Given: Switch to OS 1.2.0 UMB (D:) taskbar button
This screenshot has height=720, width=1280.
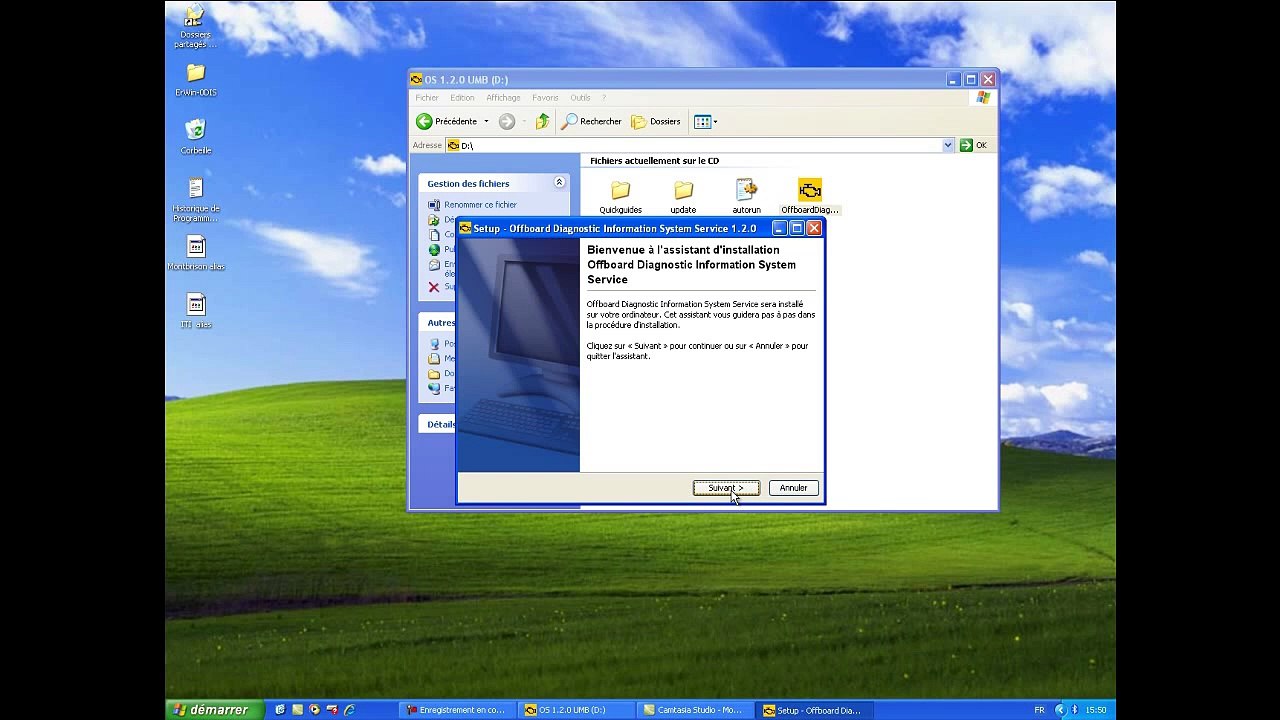Looking at the screenshot, I should pyautogui.click(x=577, y=710).
